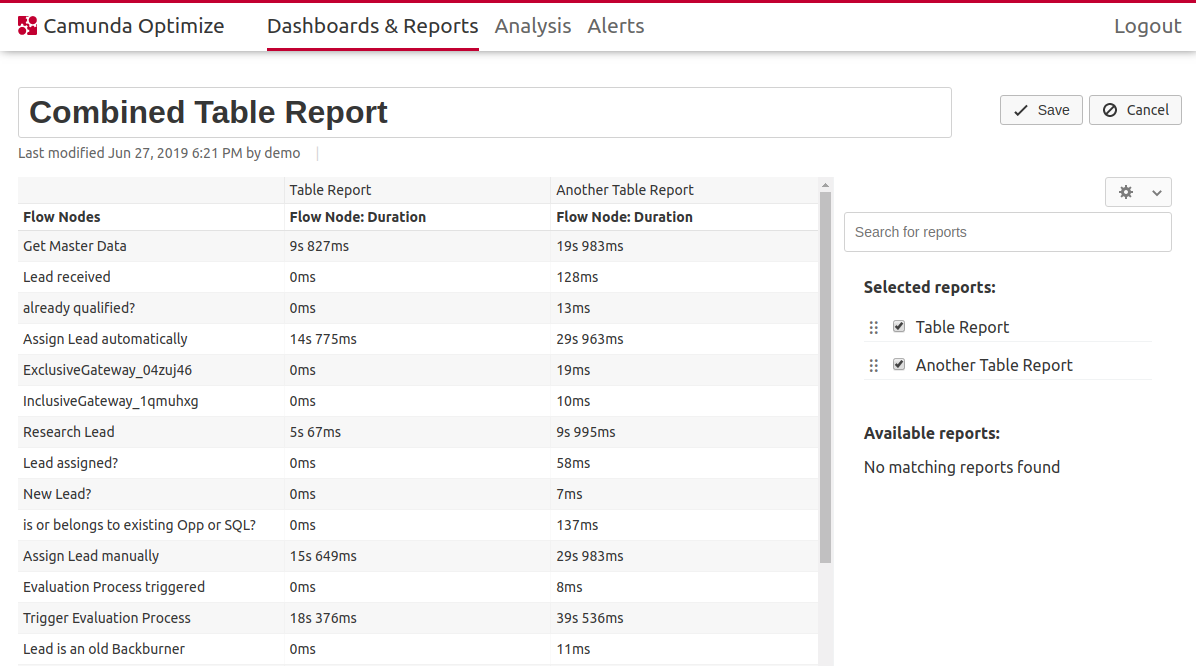Viewport: 1196px width, 666px height.
Task: Select the Trigger Evaluation Process row label
Action: click(x=107, y=618)
